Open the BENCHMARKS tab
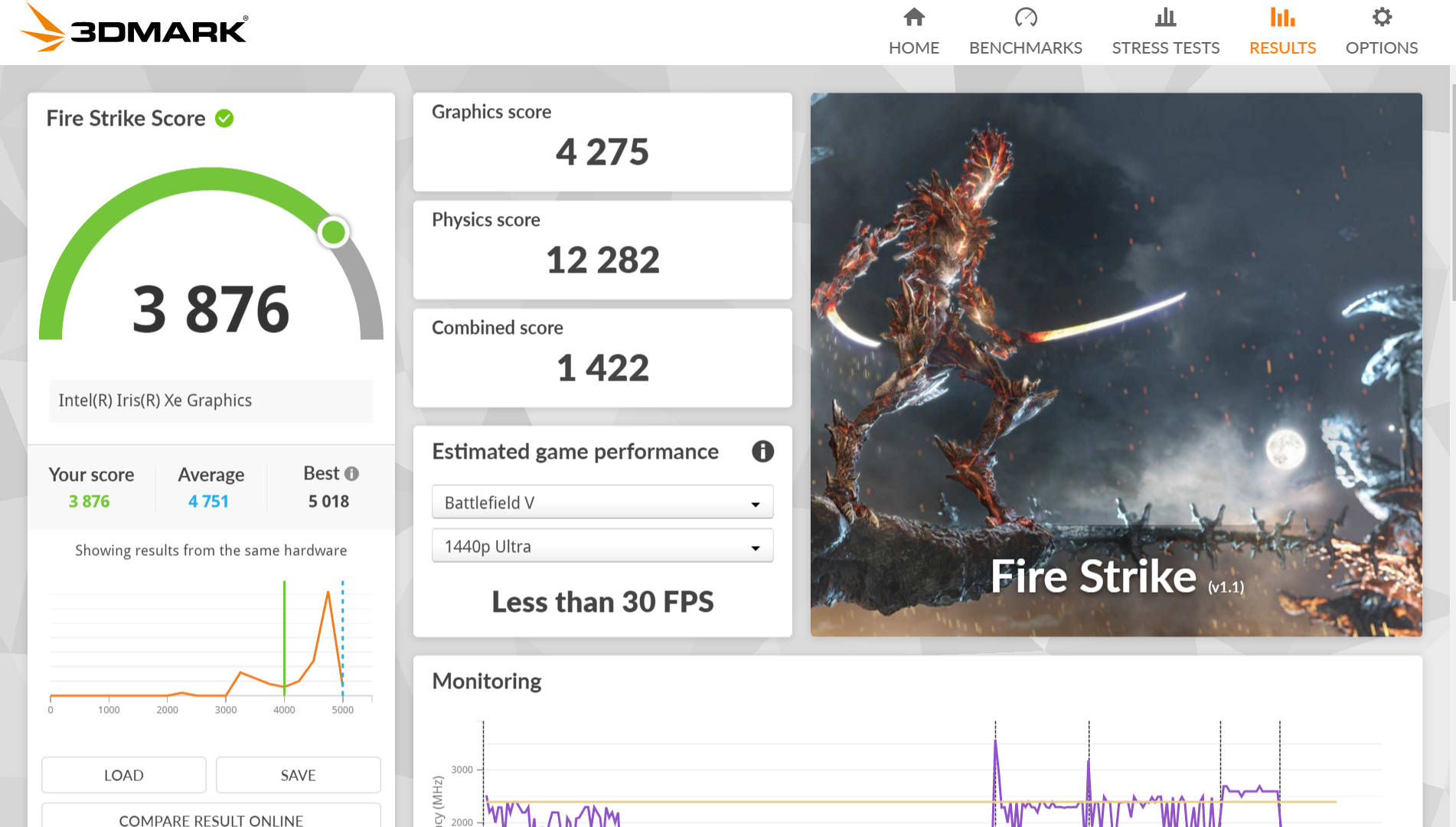 [1026, 47]
